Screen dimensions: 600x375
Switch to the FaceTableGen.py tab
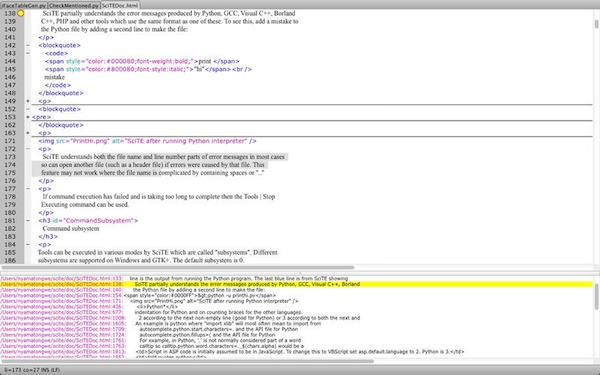point(24,5)
